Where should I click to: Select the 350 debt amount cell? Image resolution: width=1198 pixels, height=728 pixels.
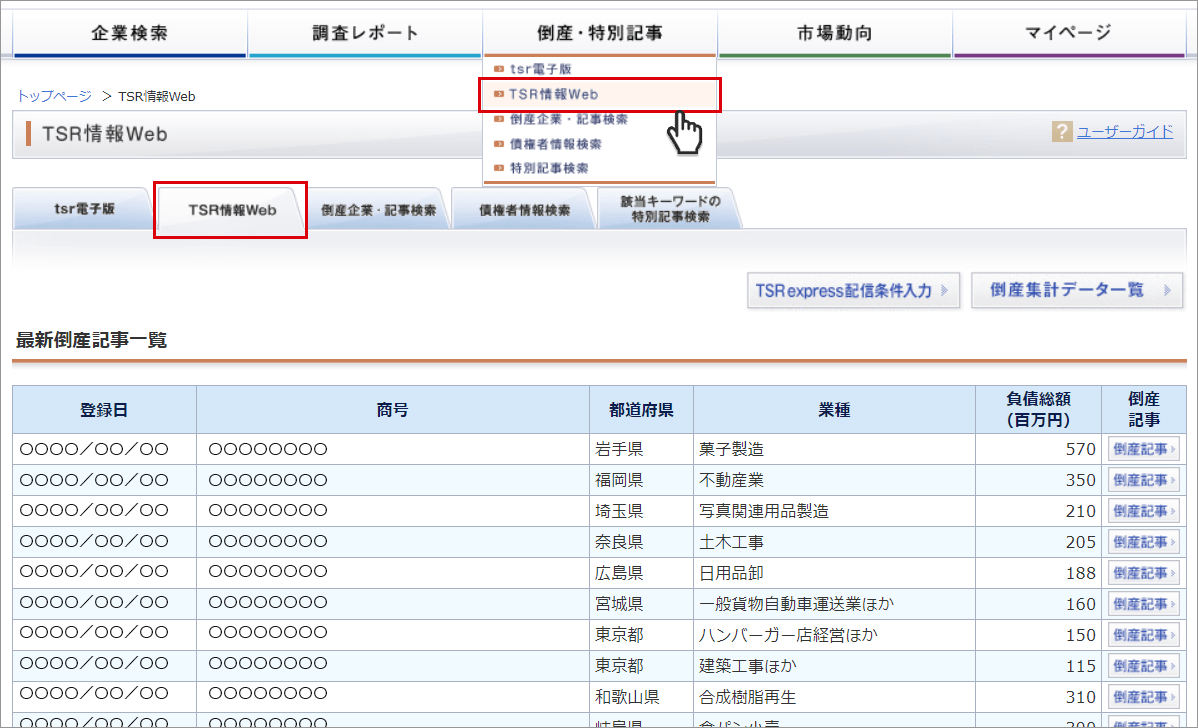1038,480
